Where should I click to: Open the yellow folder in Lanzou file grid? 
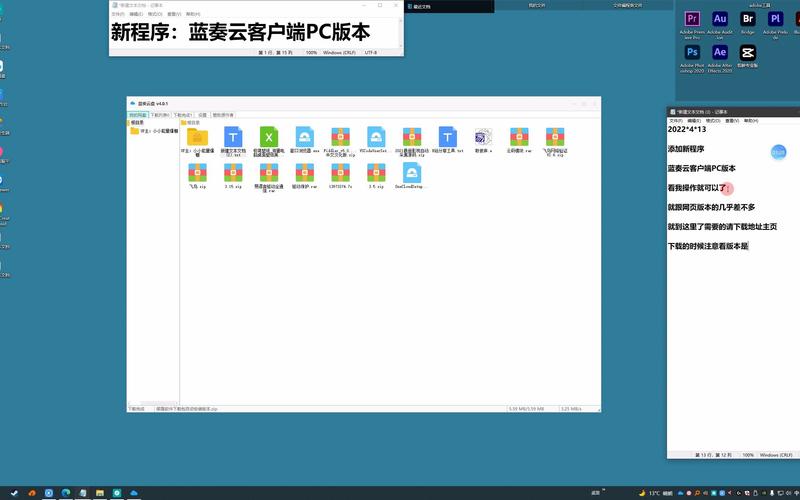pyautogui.click(x=197, y=137)
